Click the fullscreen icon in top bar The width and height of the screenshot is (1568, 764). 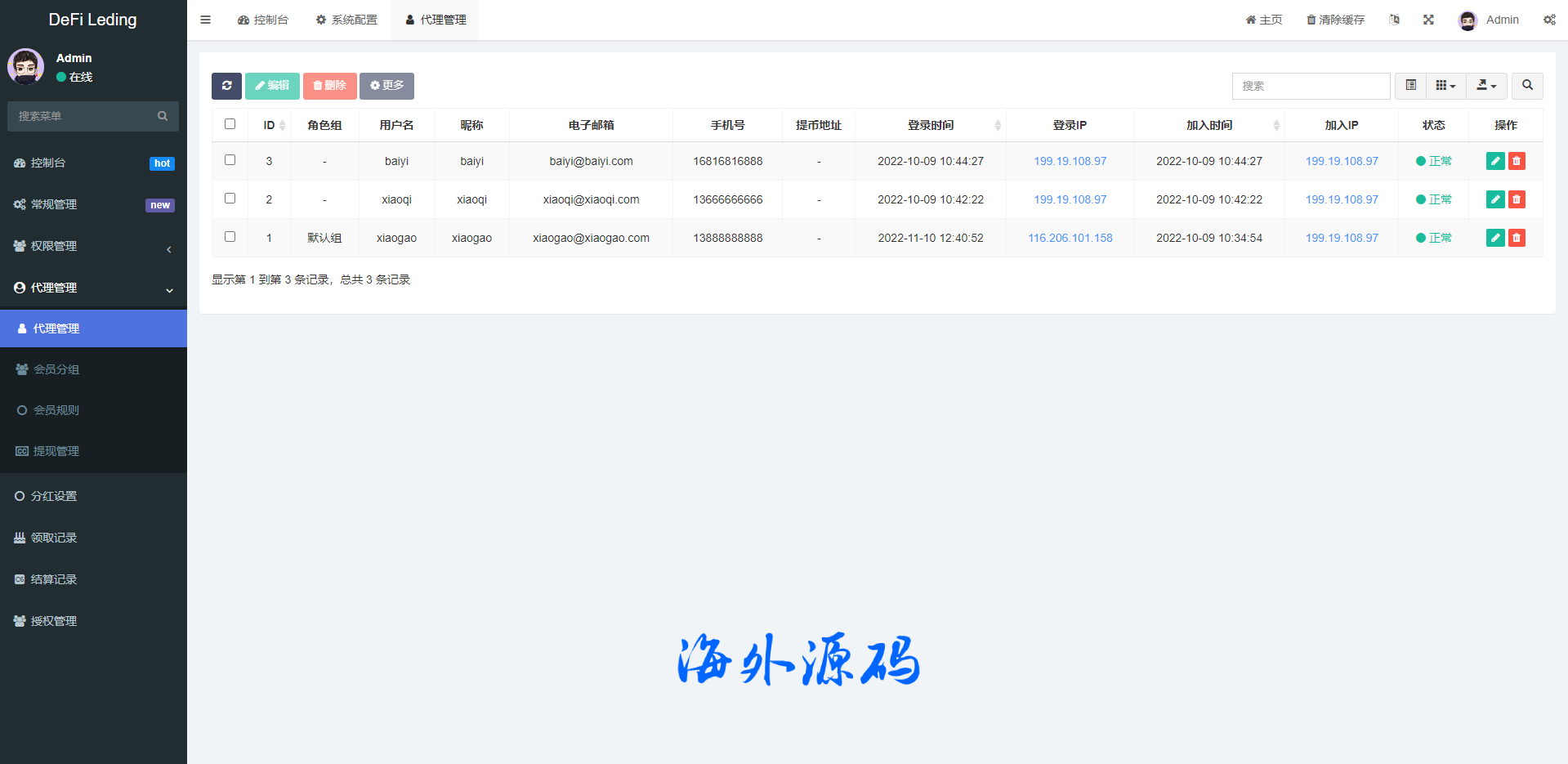click(1428, 20)
